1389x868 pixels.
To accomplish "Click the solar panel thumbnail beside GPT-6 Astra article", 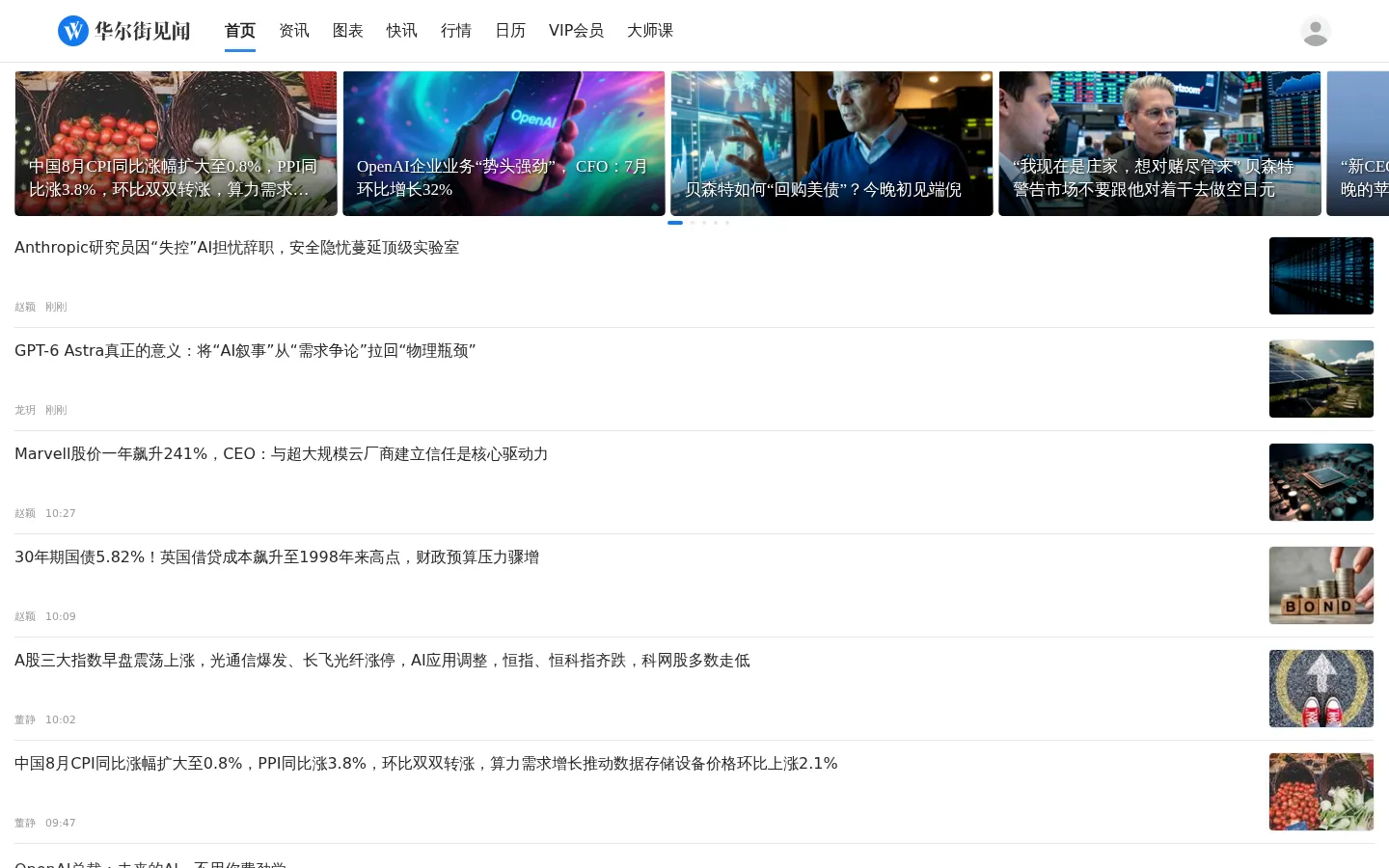I will pyautogui.click(x=1321, y=379).
